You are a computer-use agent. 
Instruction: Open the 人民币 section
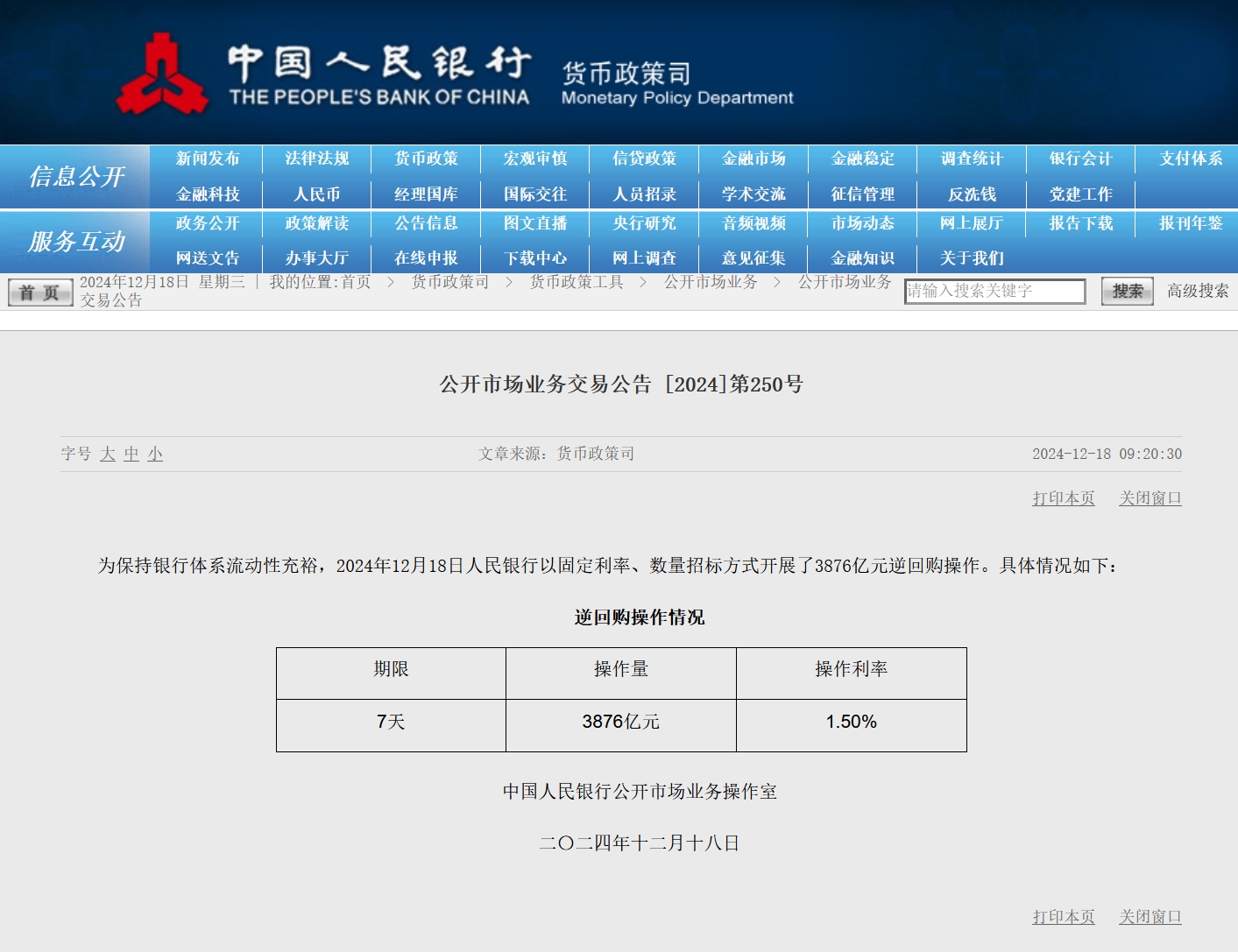click(x=317, y=194)
